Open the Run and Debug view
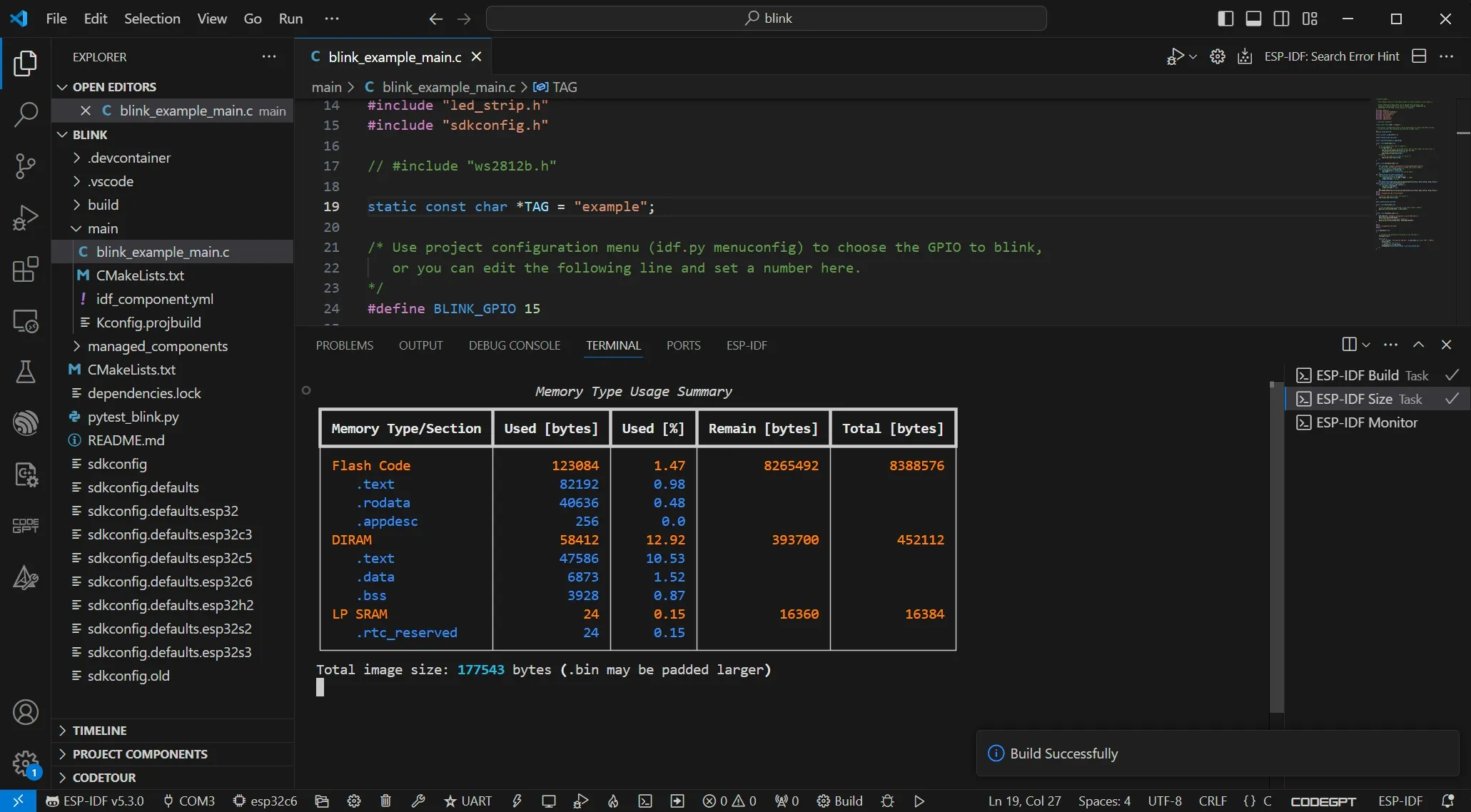 pos(26,218)
